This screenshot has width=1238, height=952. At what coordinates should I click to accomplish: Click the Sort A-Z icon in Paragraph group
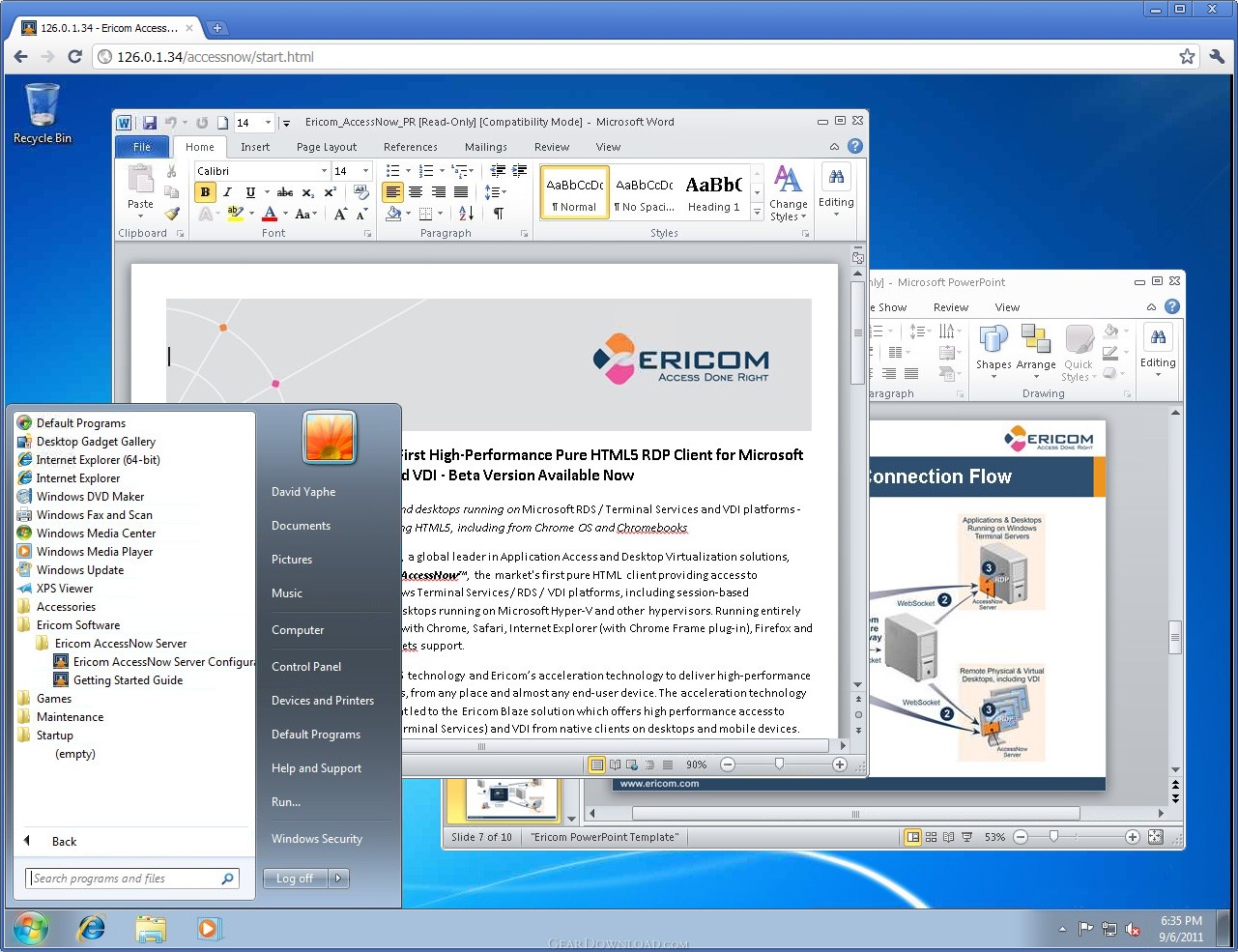point(466,214)
